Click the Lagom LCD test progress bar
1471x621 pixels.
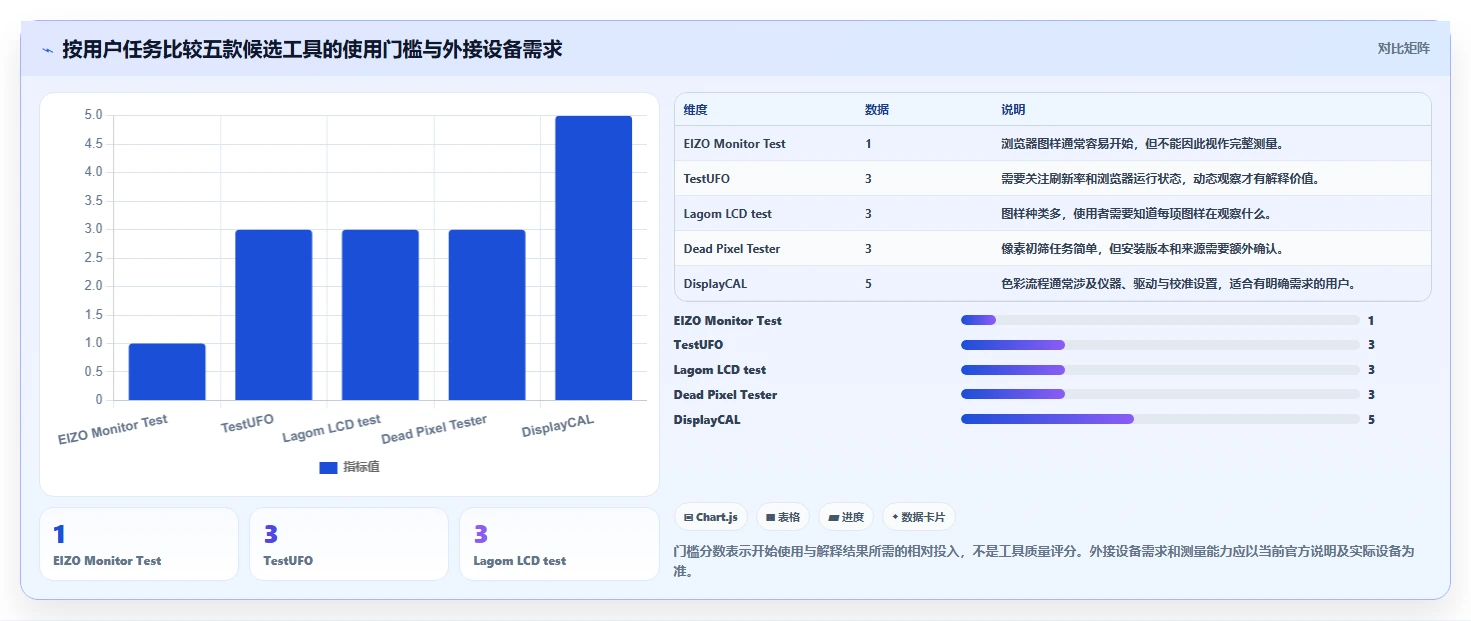coord(1160,369)
